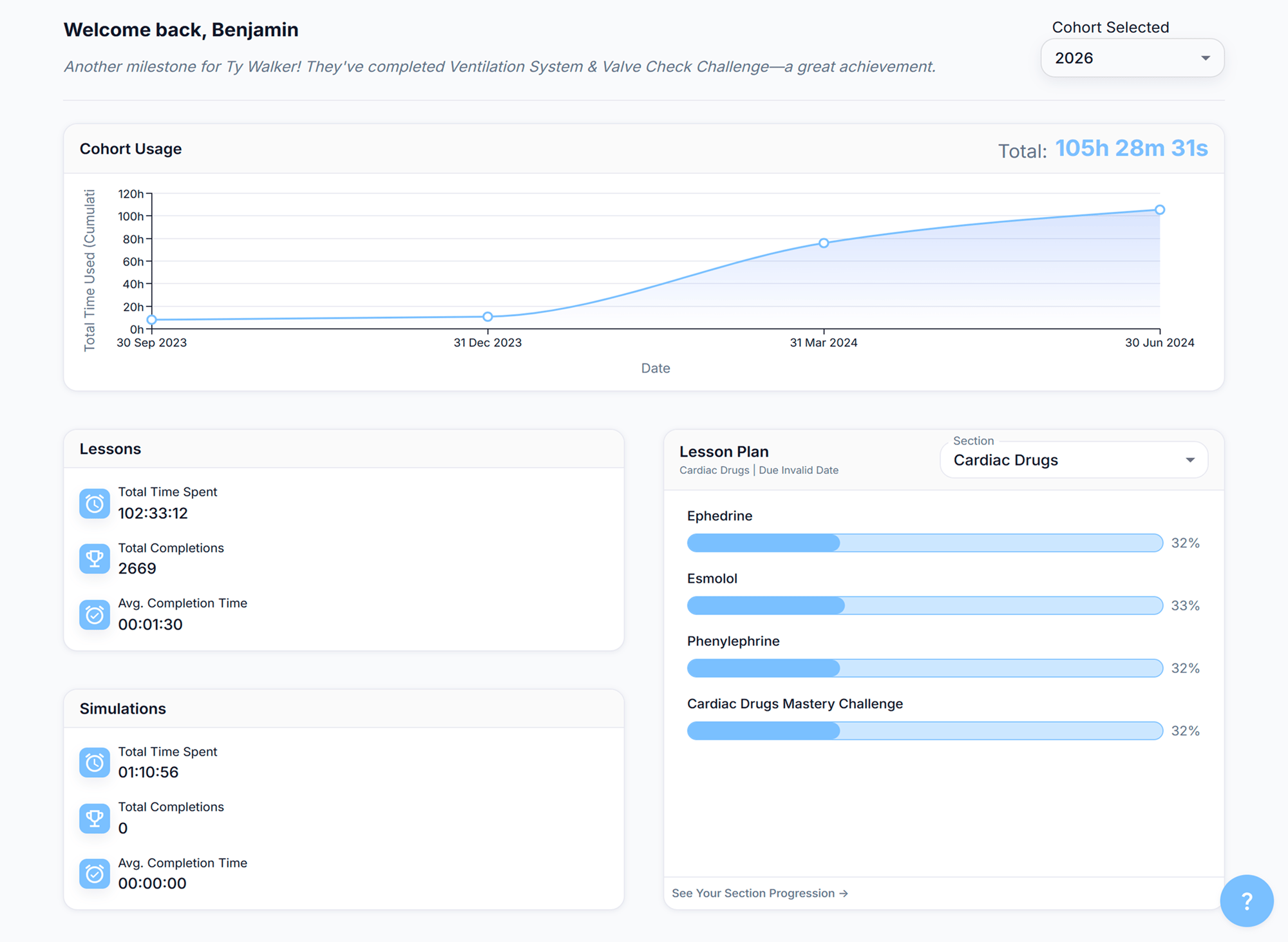The image size is (1288, 942).
Task: Open See Your Section Progression link
Action: click(760, 893)
